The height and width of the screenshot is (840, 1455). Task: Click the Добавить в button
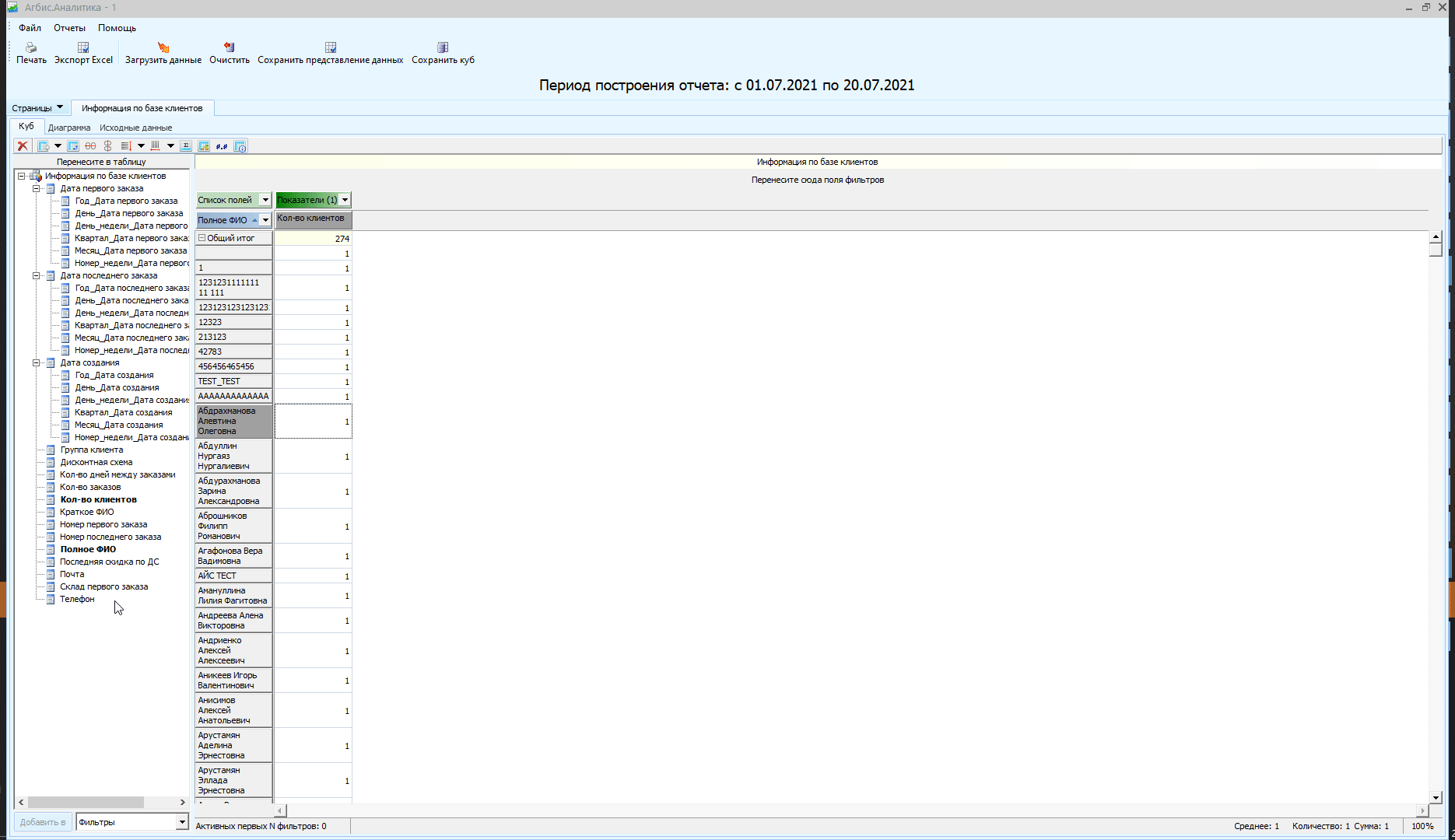pyautogui.click(x=43, y=822)
